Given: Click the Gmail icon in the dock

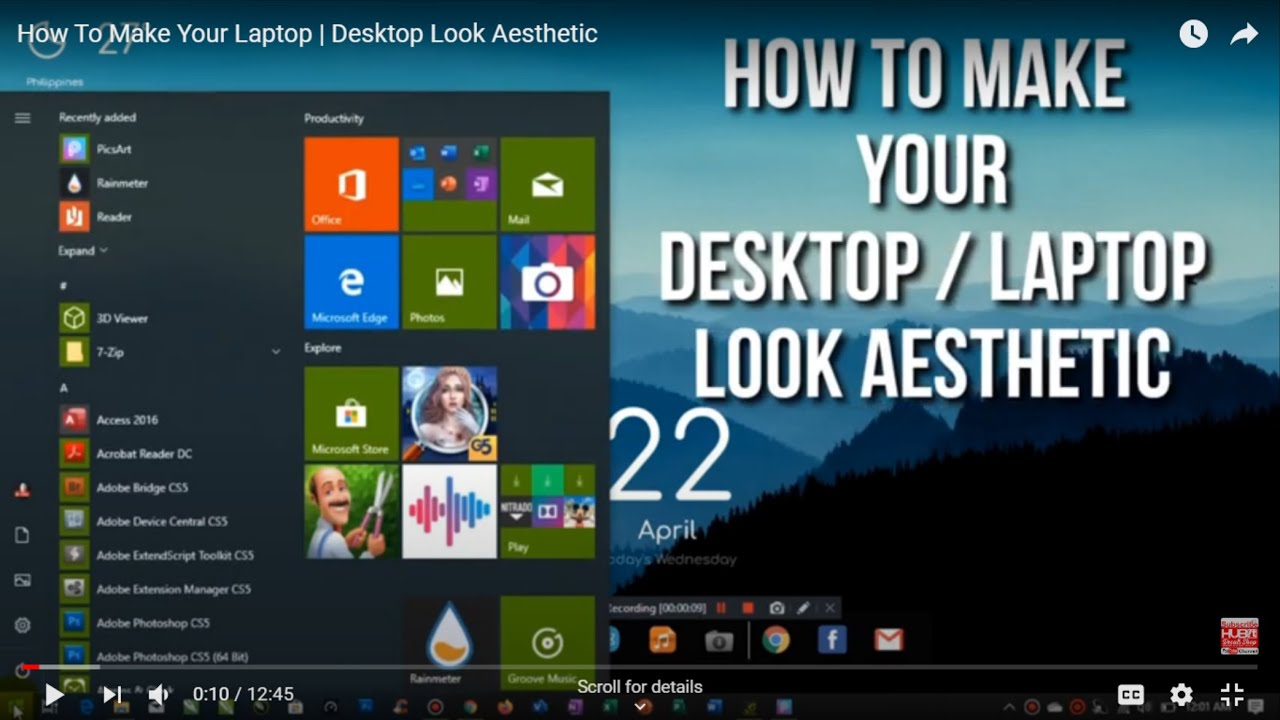Looking at the screenshot, I should [x=888, y=640].
